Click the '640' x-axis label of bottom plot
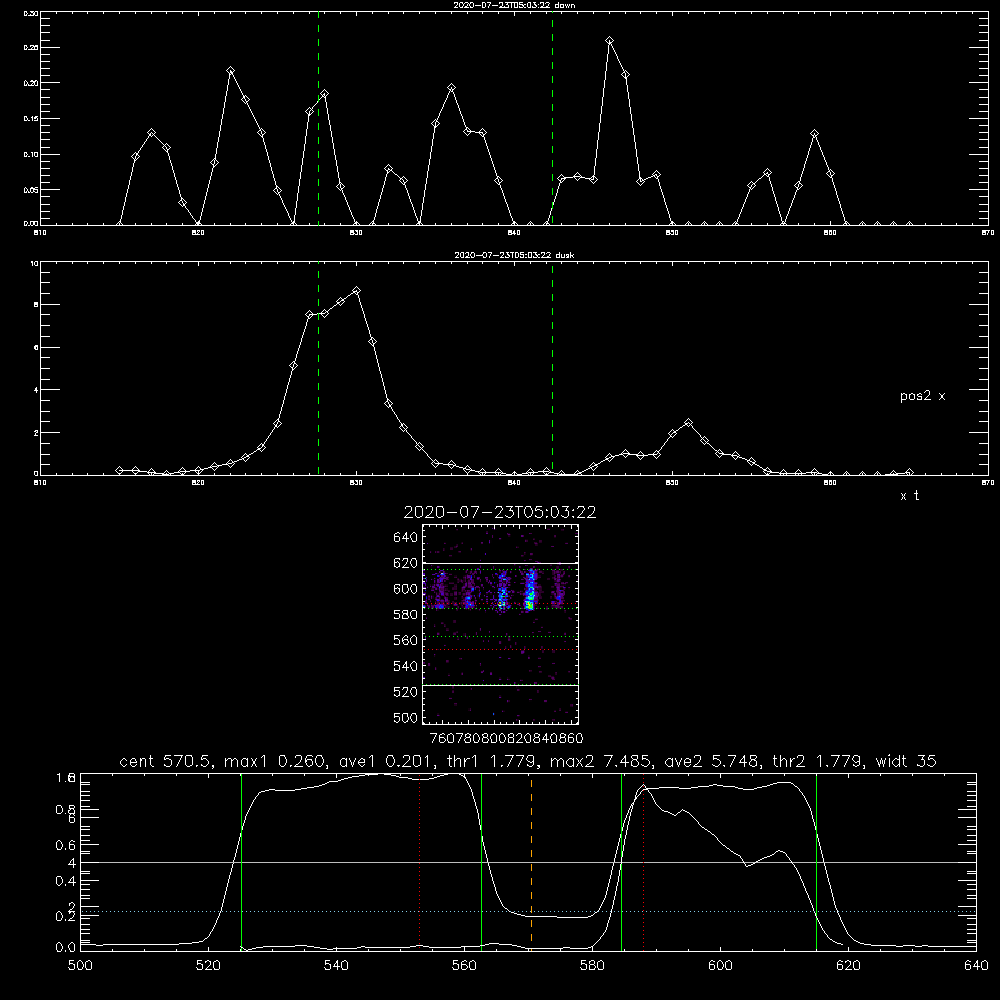Screen dimensions: 1000x1000 click(976, 966)
